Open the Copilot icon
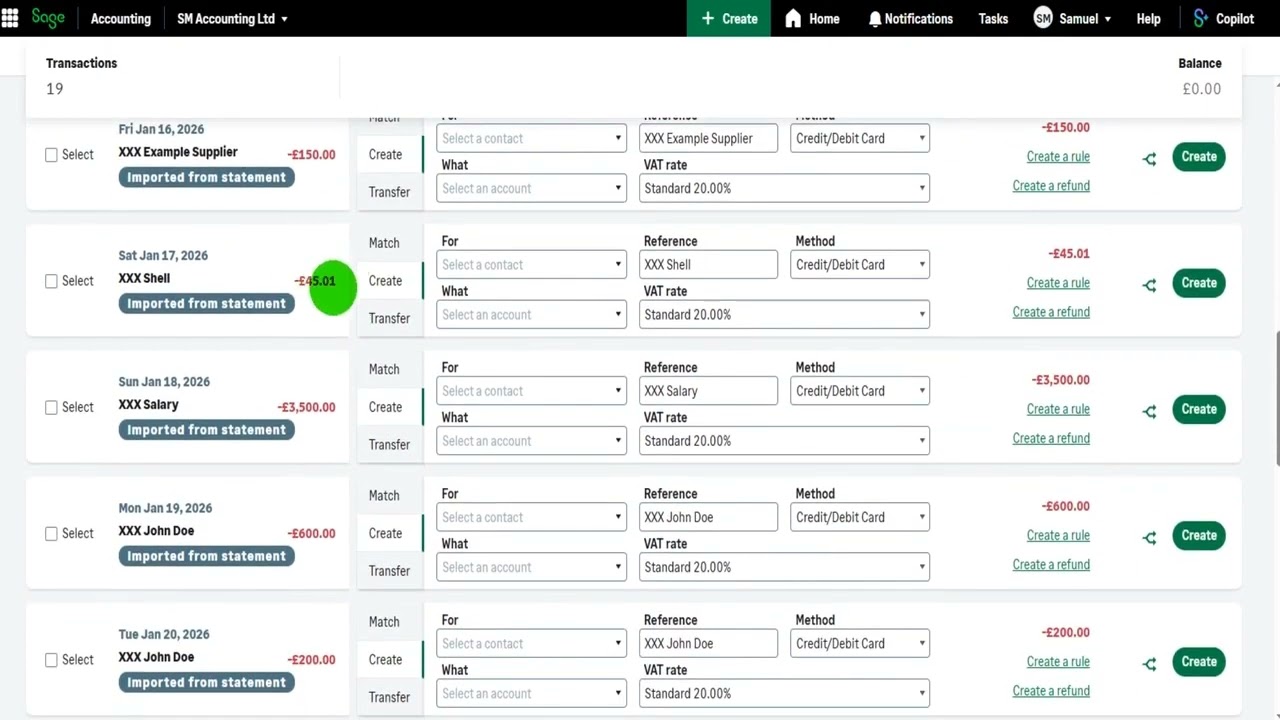1280x720 pixels. [1200, 18]
